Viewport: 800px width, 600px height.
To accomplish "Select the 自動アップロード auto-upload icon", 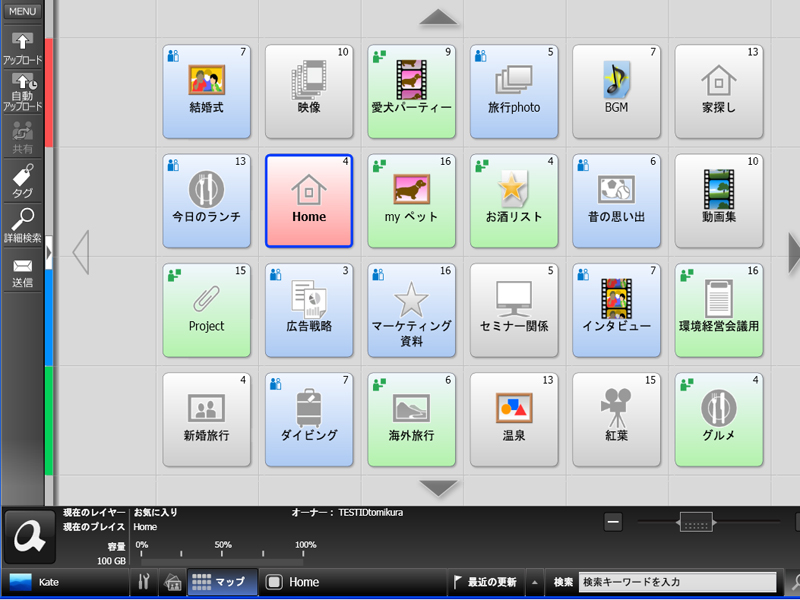I will coord(21,88).
